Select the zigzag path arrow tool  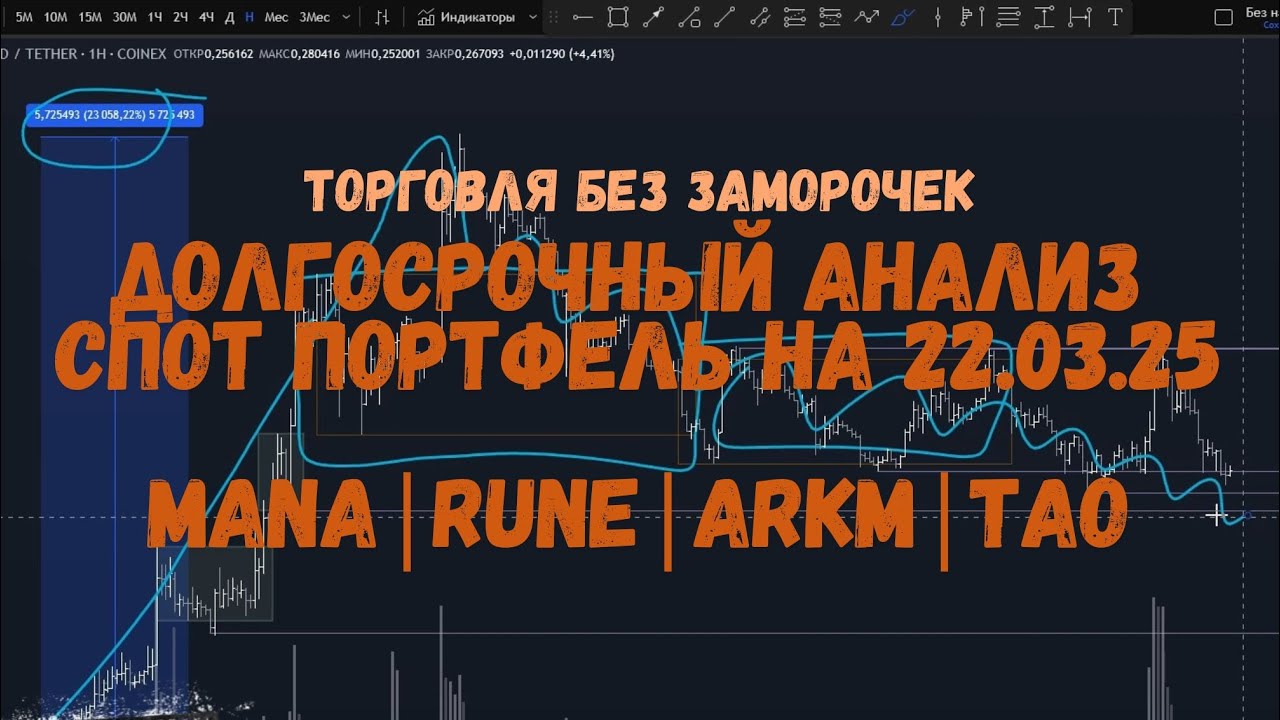(866, 17)
